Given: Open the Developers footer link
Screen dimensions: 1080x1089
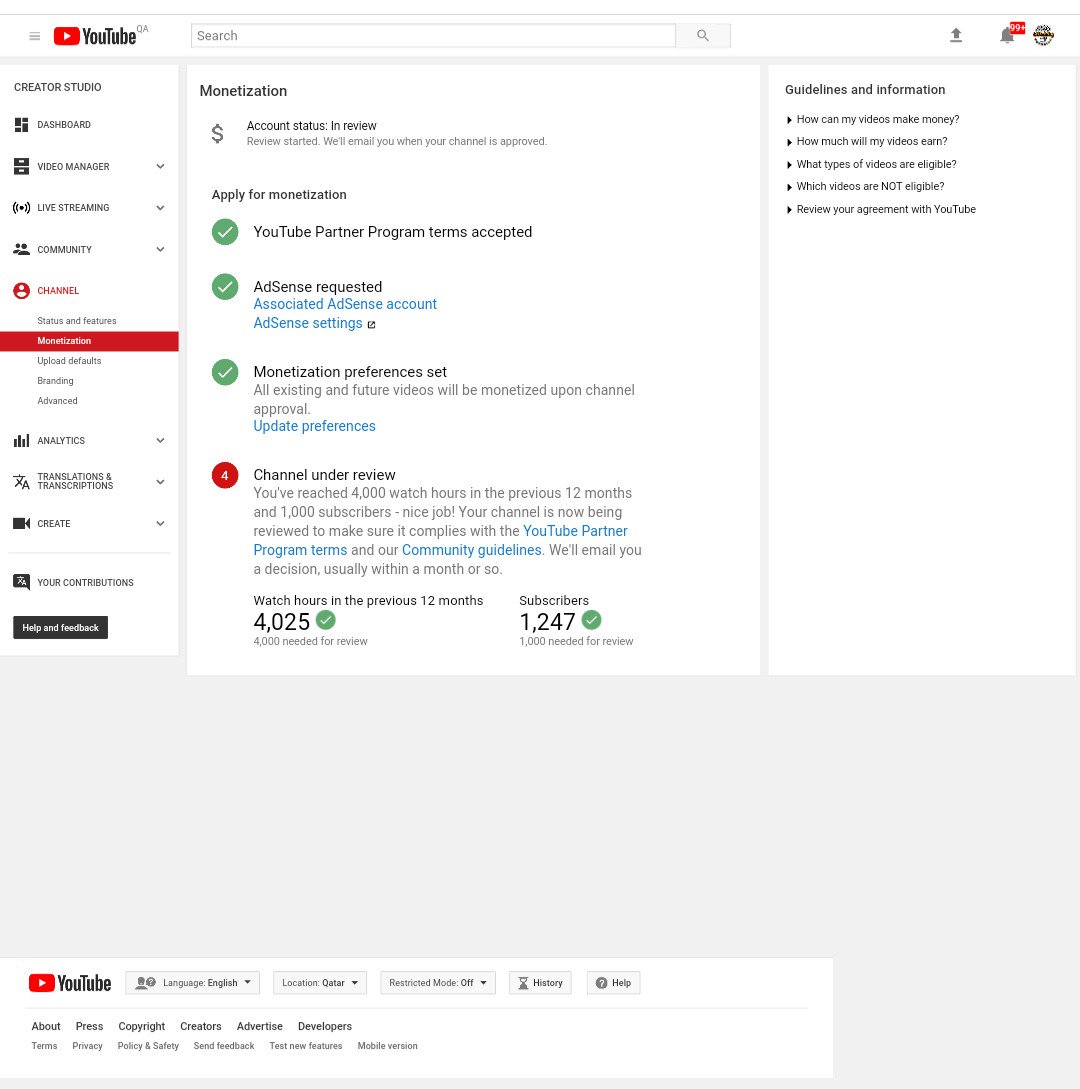Looking at the screenshot, I should click(x=324, y=1026).
